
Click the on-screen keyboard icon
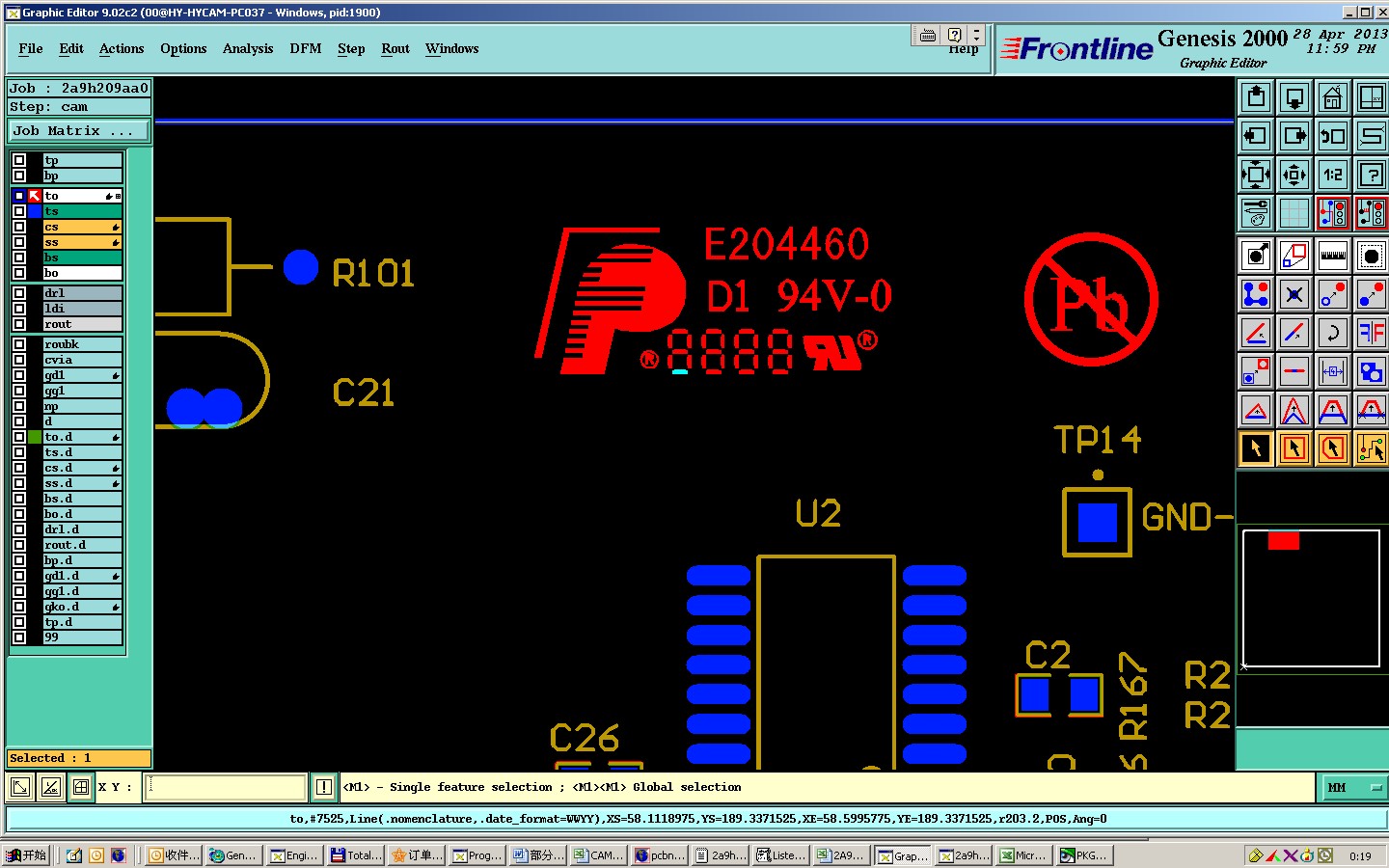pyautogui.click(x=928, y=36)
